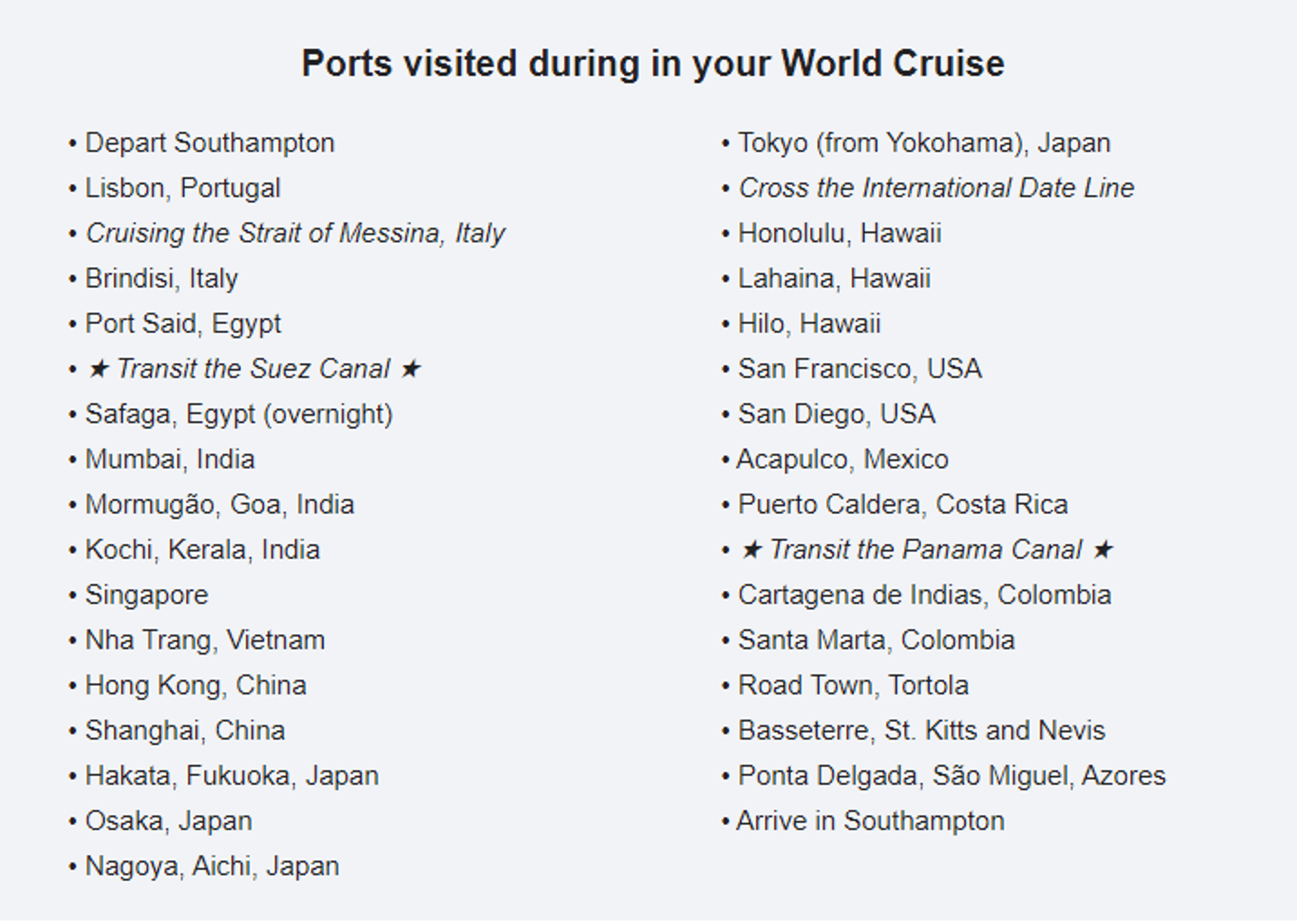
Task: Click 'Ponta Delgada, São Miguel, Azores'
Action: 952,777
